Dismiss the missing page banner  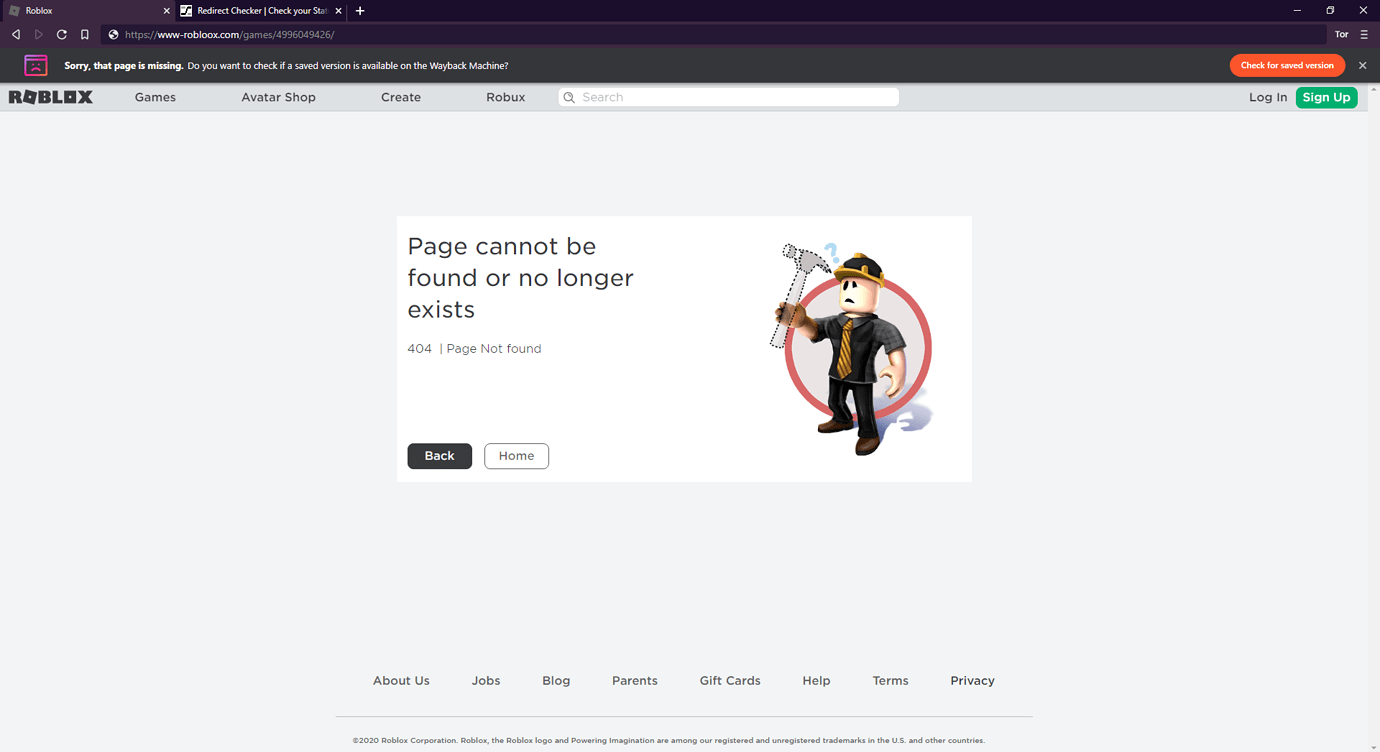tap(1362, 64)
